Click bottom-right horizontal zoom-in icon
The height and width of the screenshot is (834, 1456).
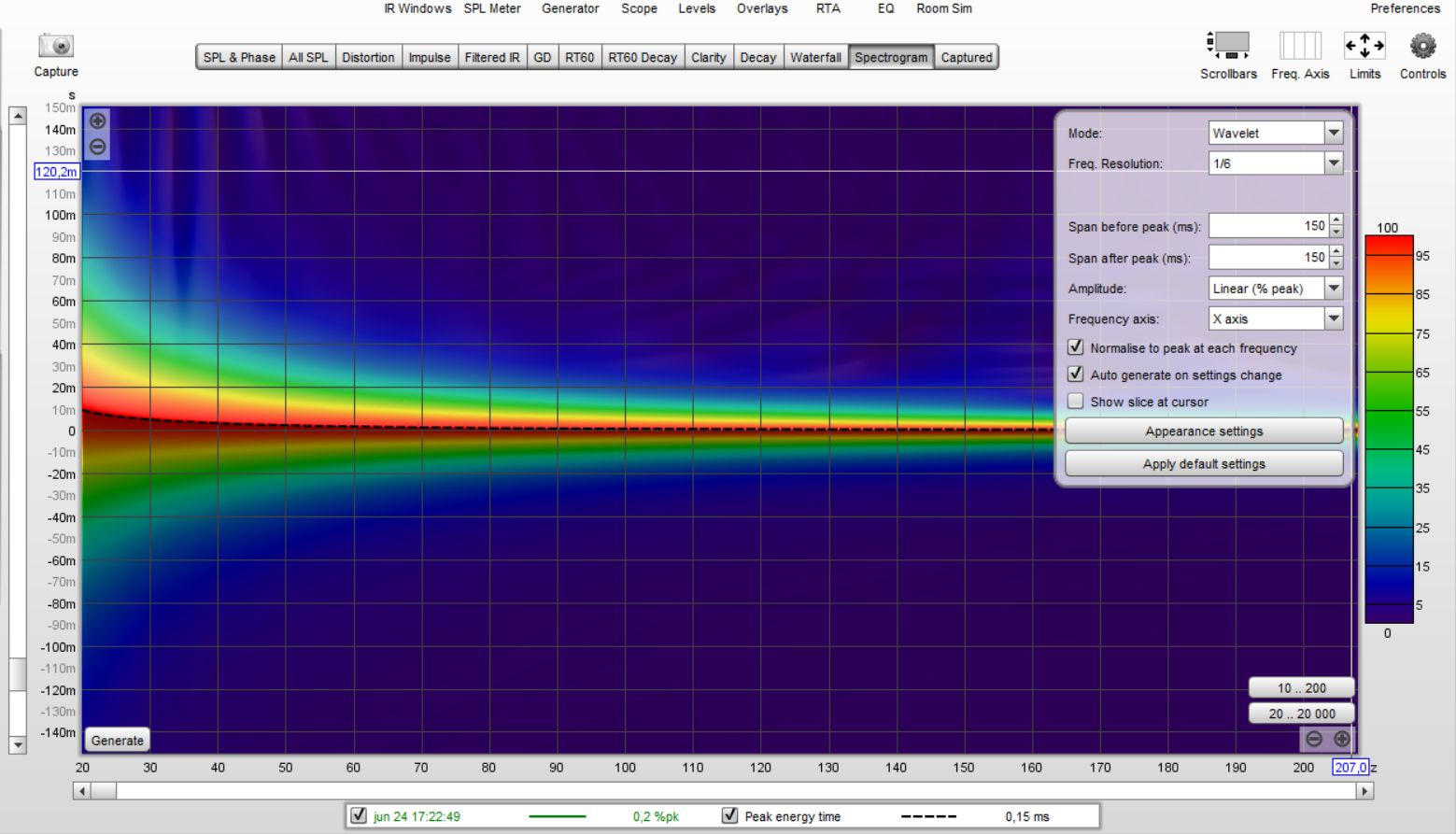(1342, 739)
